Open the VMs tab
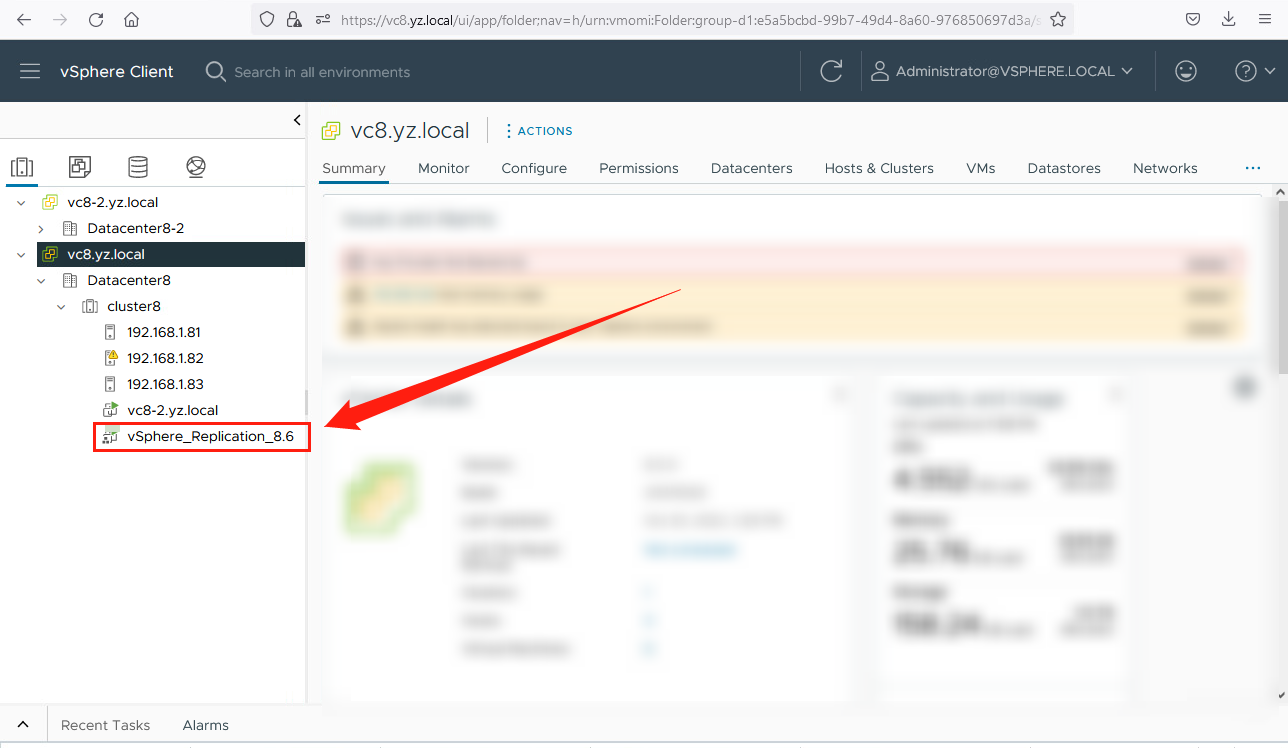1288x748 pixels. tap(981, 168)
